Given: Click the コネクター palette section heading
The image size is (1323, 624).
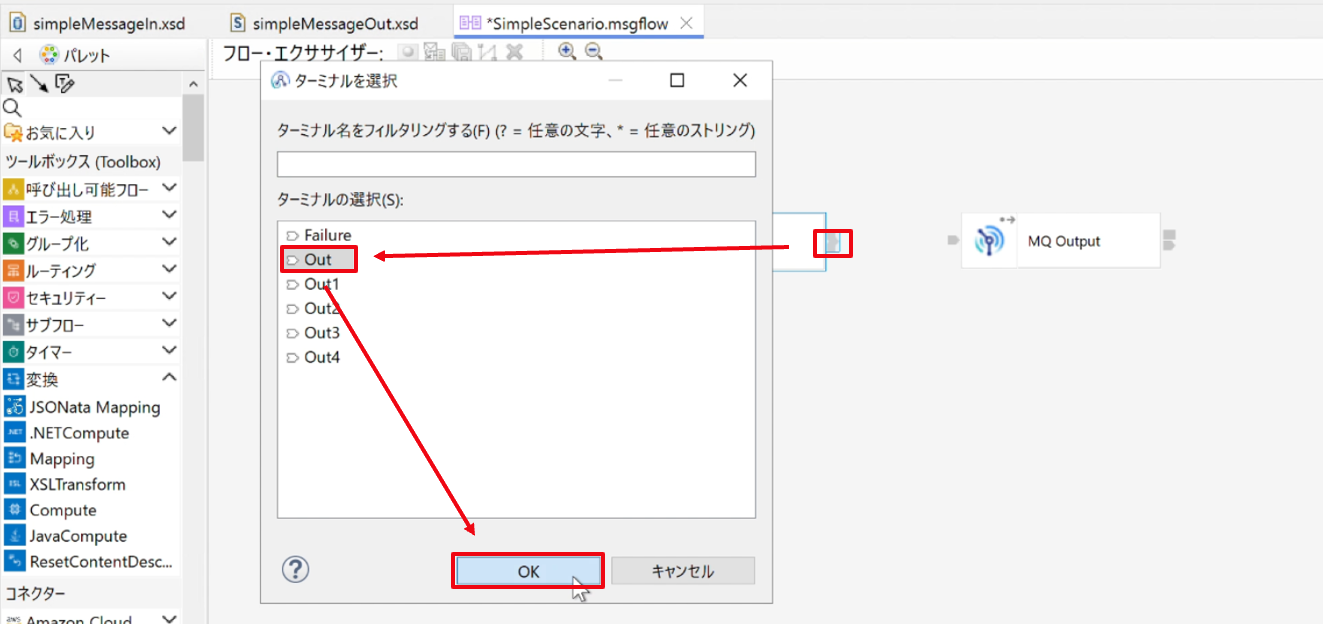Looking at the screenshot, I should coord(36,594).
